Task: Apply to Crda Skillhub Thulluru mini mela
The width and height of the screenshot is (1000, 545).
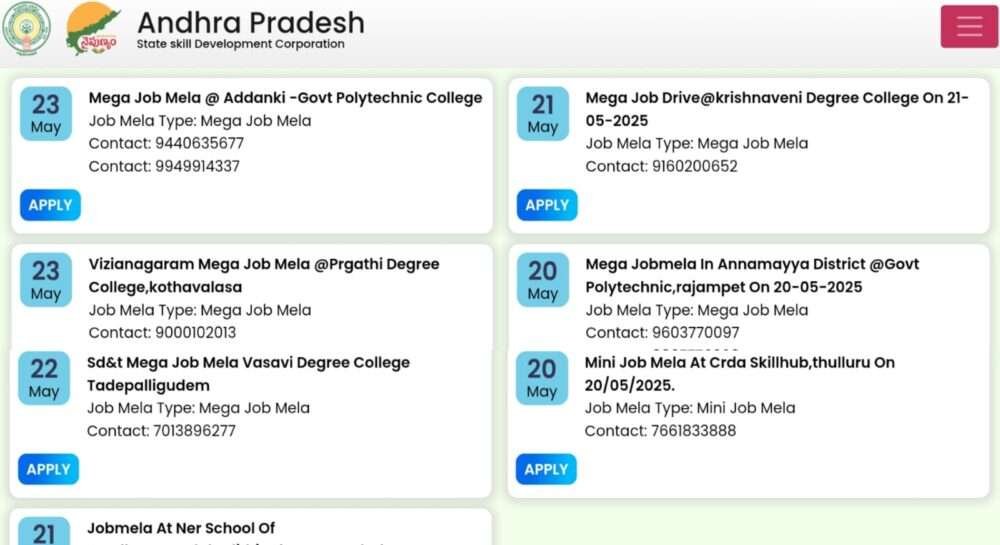Action: click(x=546, y=469)
